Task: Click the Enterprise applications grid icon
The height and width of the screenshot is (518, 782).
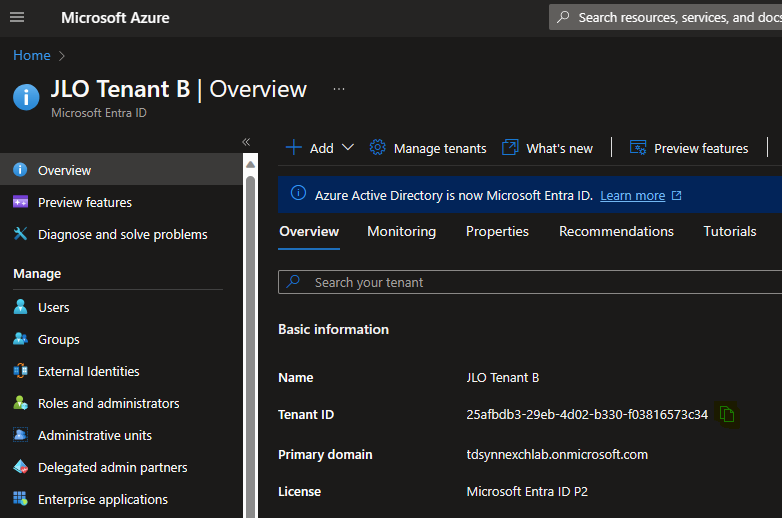Action: pos(20,498)
